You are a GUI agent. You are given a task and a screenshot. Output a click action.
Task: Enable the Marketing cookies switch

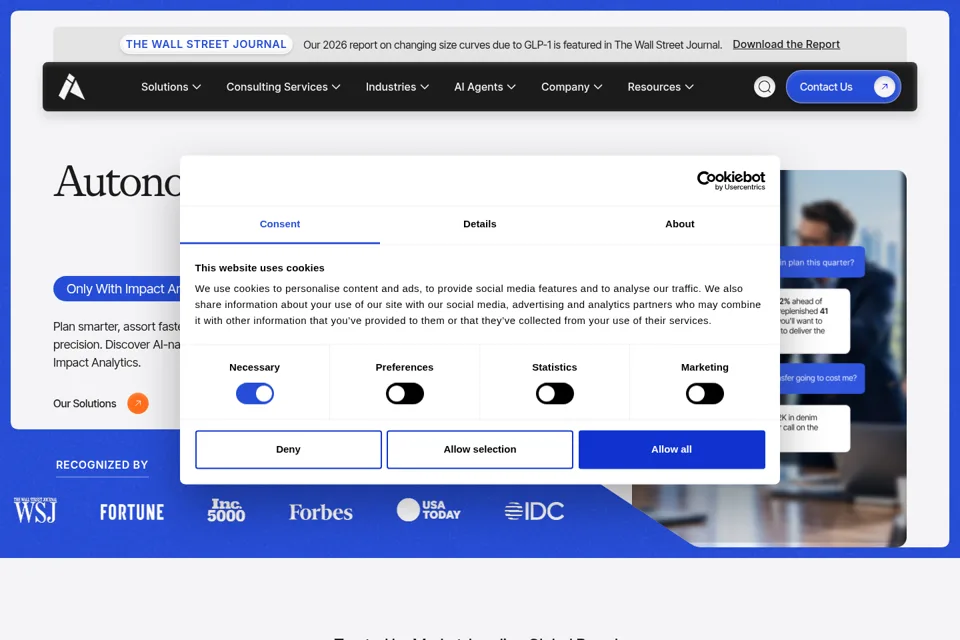[x=705, y=393]
